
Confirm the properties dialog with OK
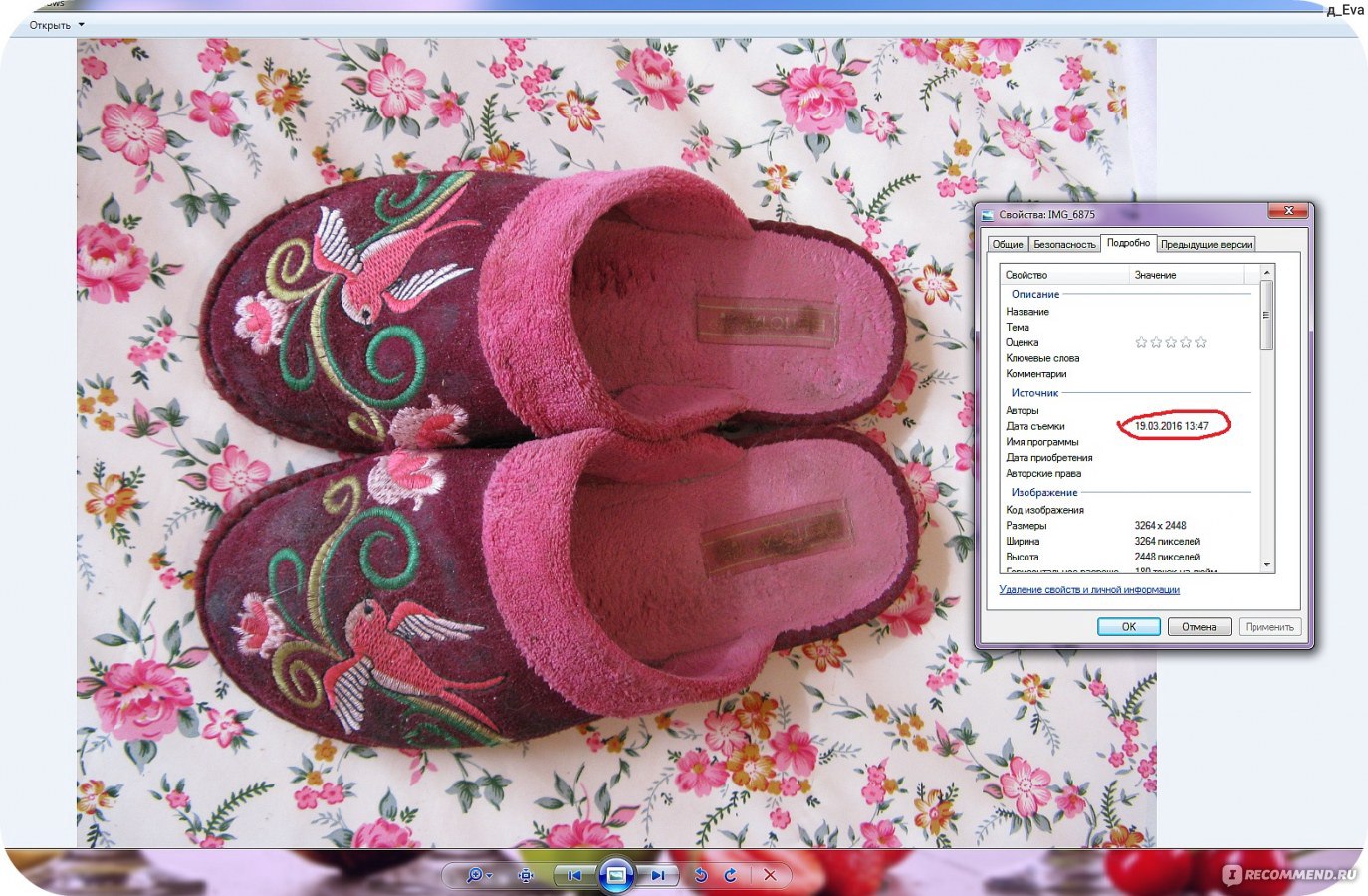point(1129,627)
